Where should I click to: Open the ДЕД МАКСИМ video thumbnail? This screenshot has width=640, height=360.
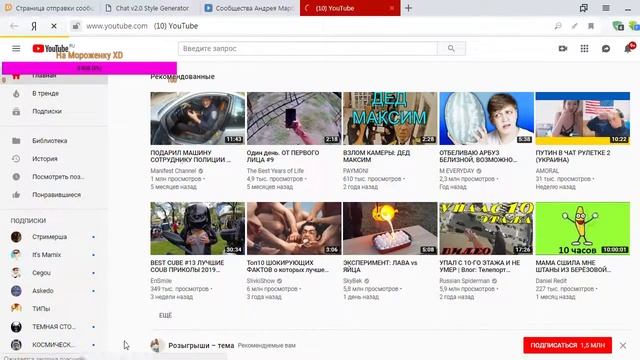coord(390,118)
